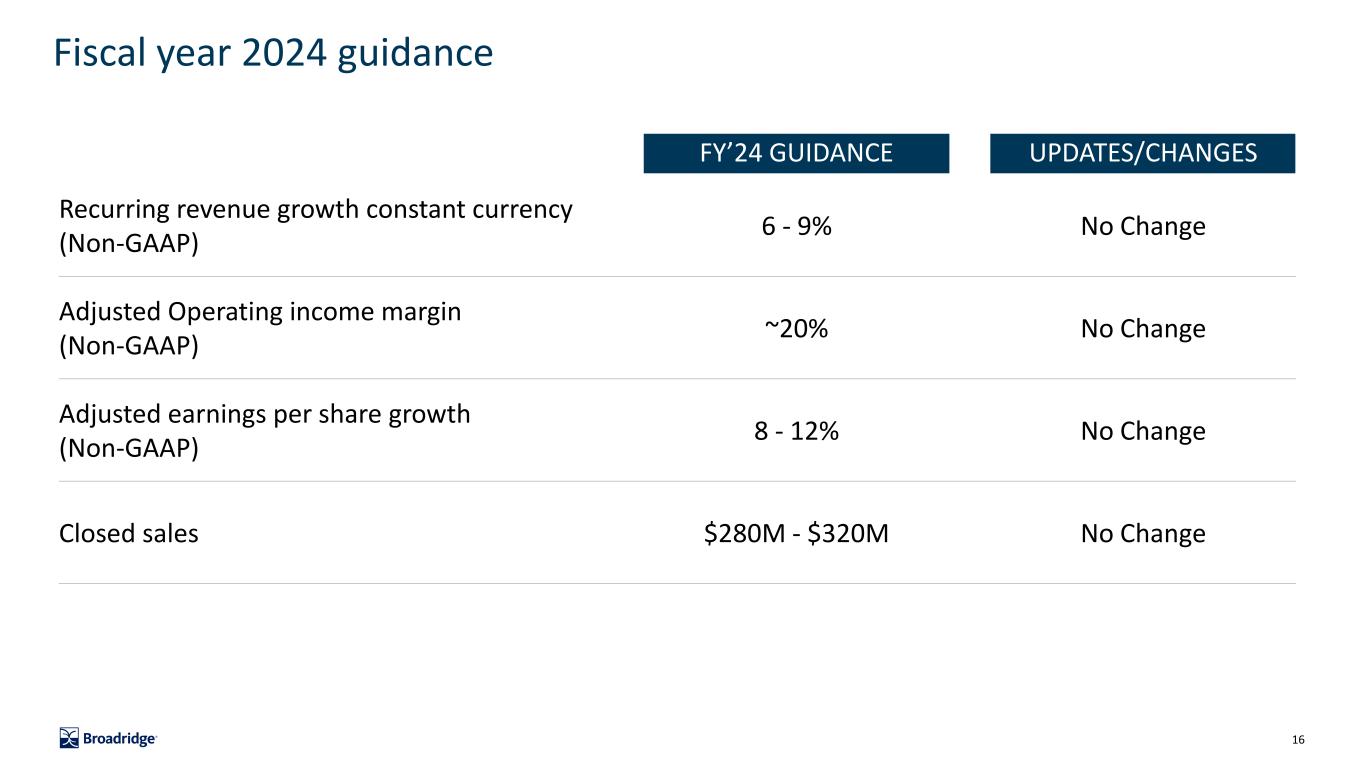Click the 8 - 12% guidance value
Viewport: 1365px width, 768px height.
pos(796,431)
